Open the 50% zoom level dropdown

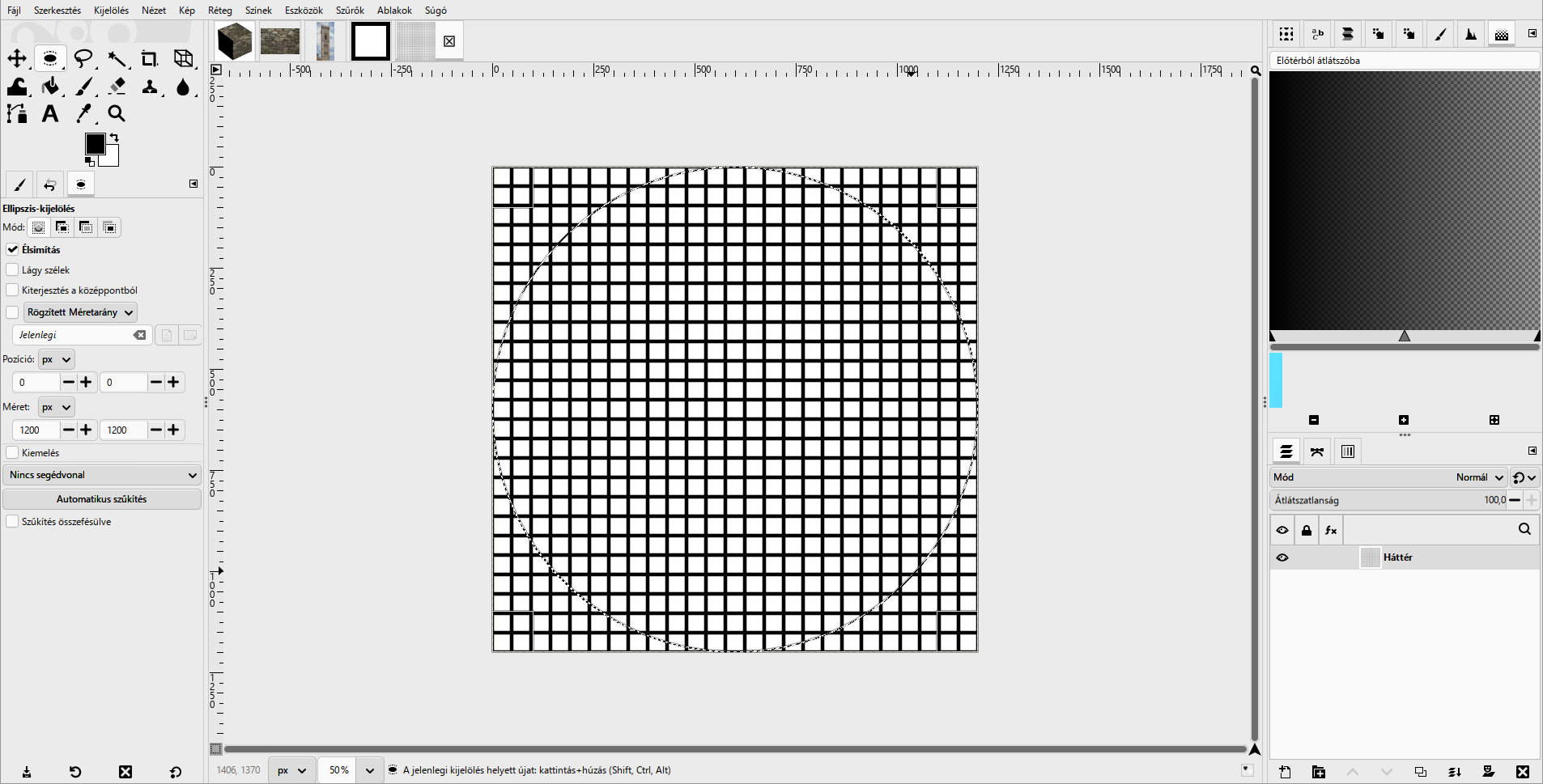(370, 770)
